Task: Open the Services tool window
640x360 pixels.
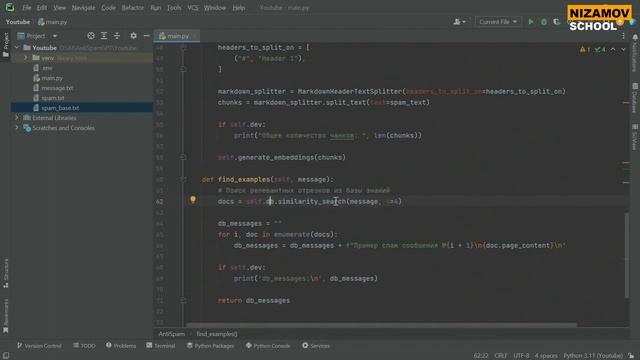Action: click(x=316, y=346)
